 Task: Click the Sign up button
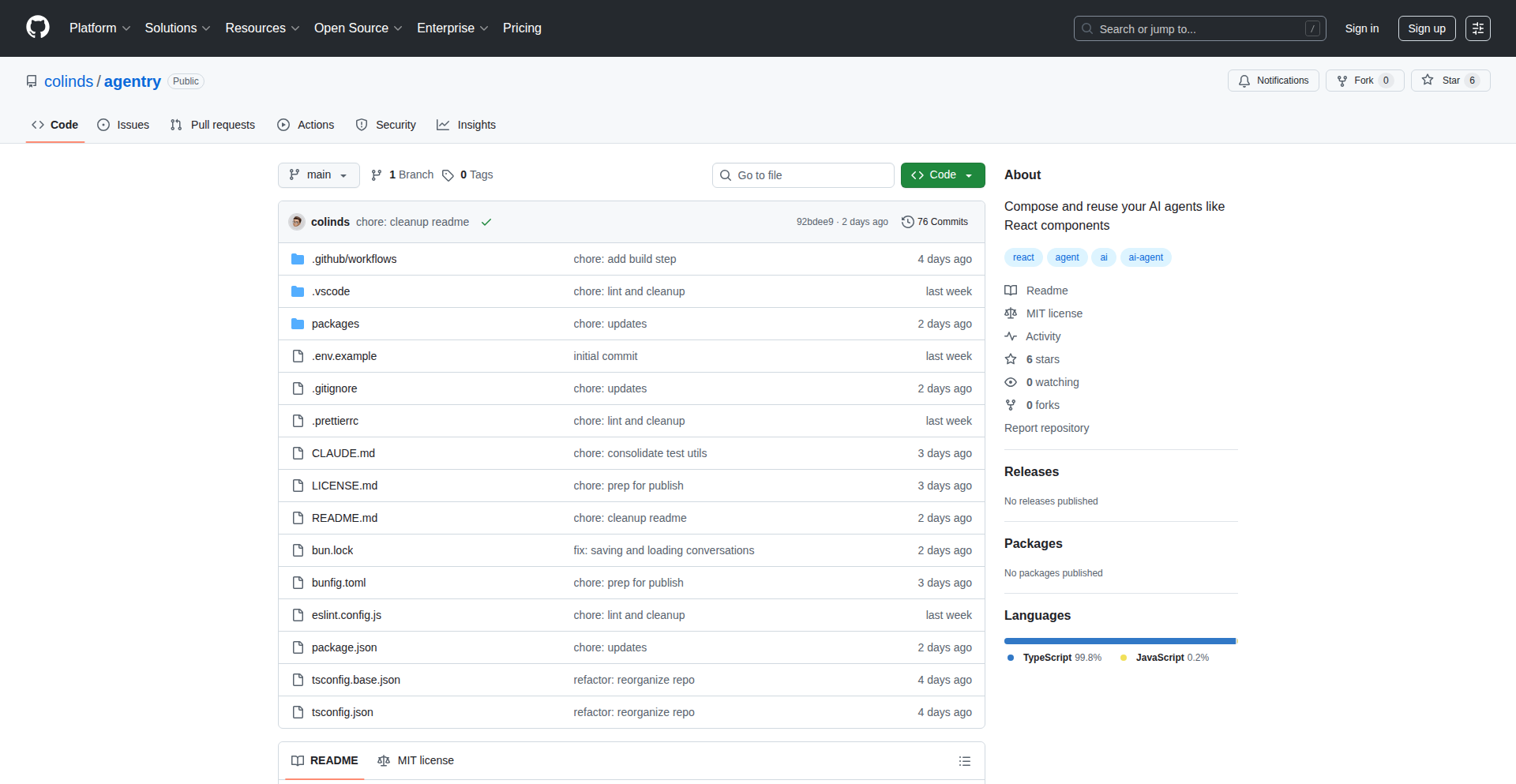pos(1426,28)
